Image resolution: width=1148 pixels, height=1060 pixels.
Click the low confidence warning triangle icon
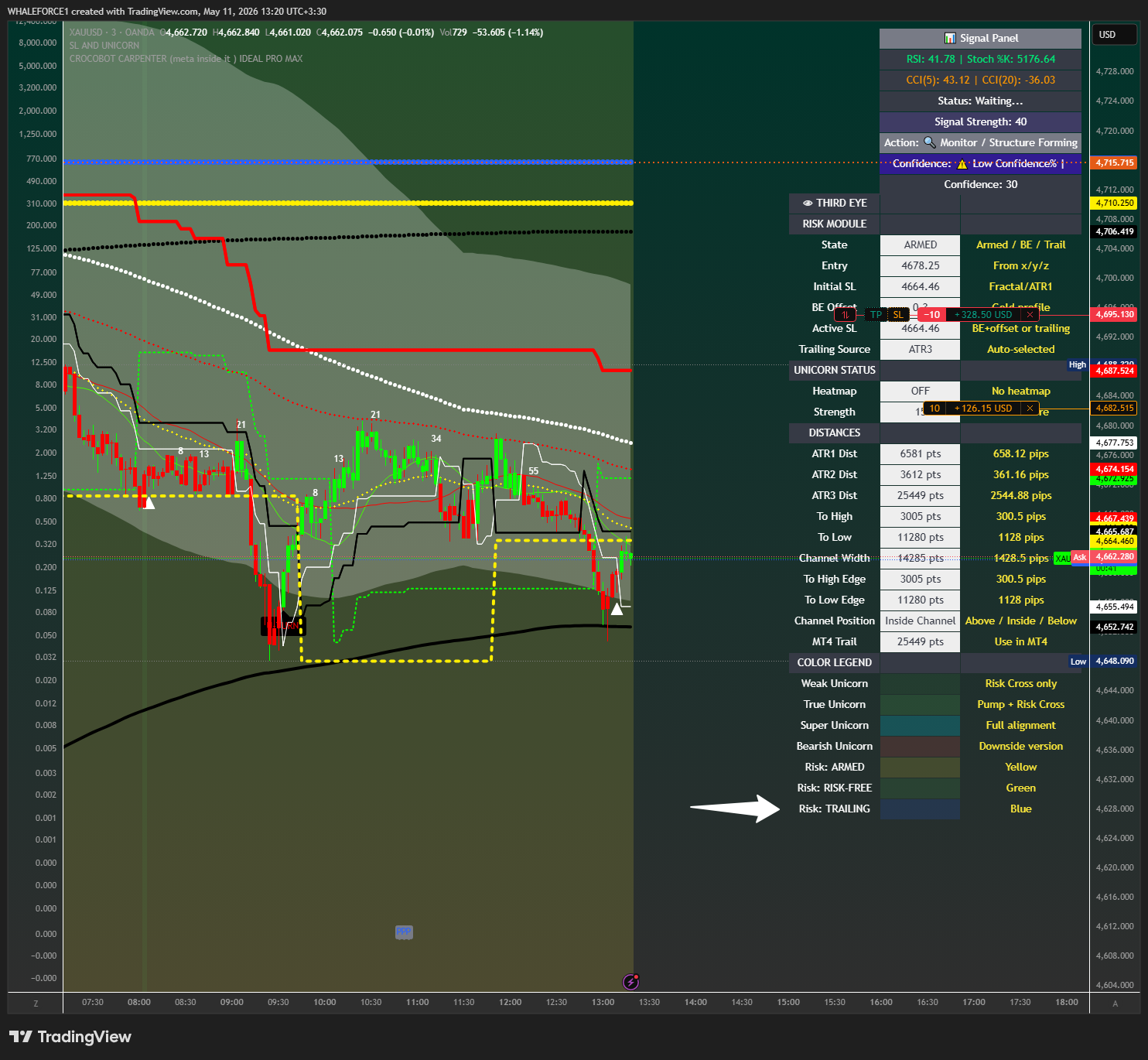pos(962,164)
